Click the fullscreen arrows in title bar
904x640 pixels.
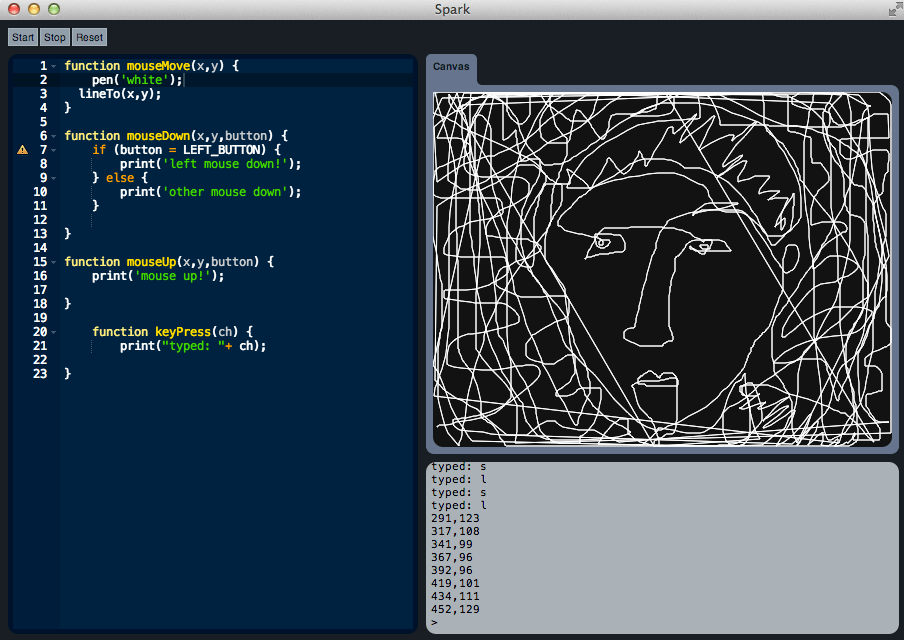(x=893, y=9)
